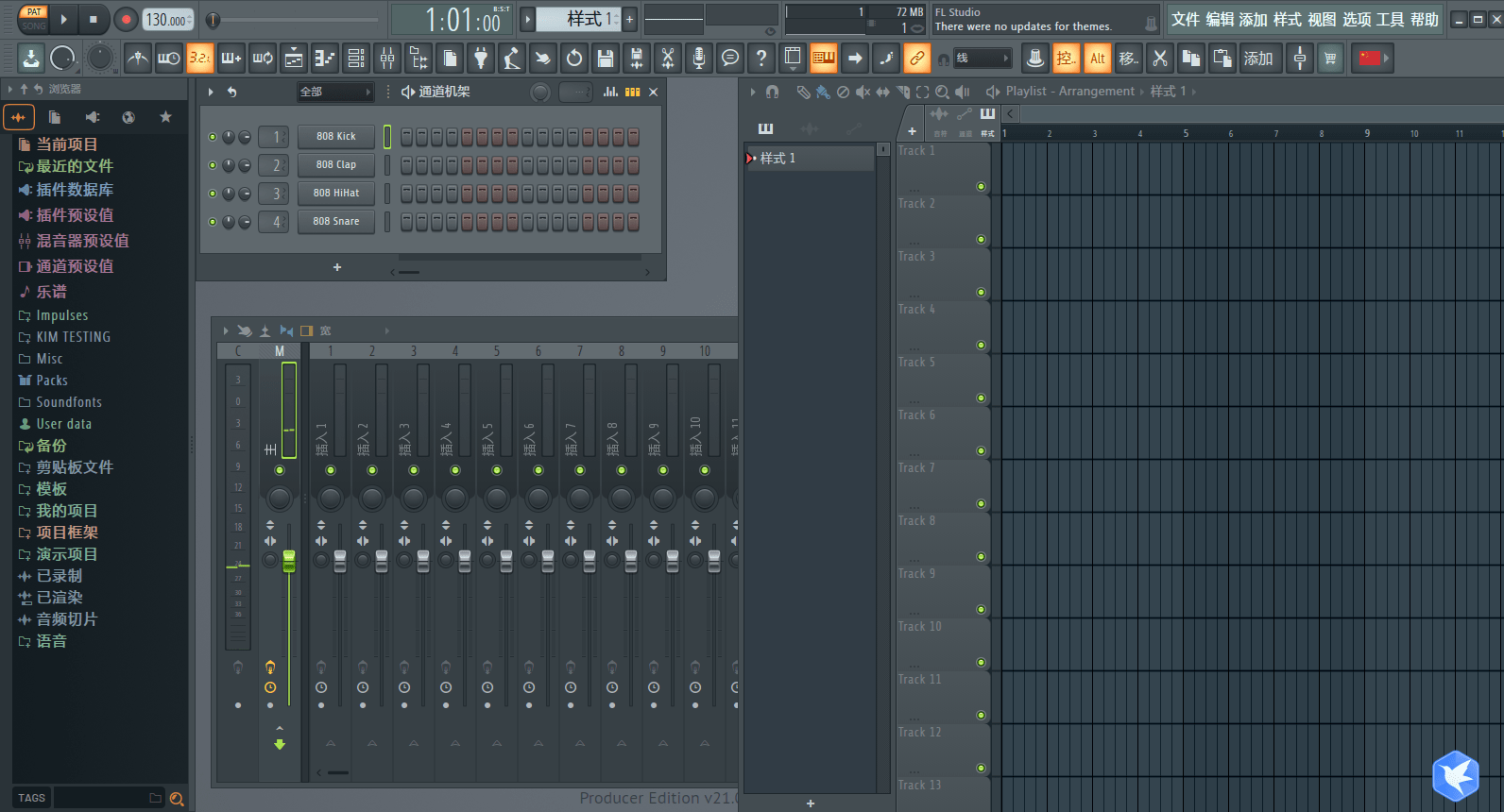Toggle PAT/SONG playback mode
This screenshot has height=812, width=1504.
(33, 19)
